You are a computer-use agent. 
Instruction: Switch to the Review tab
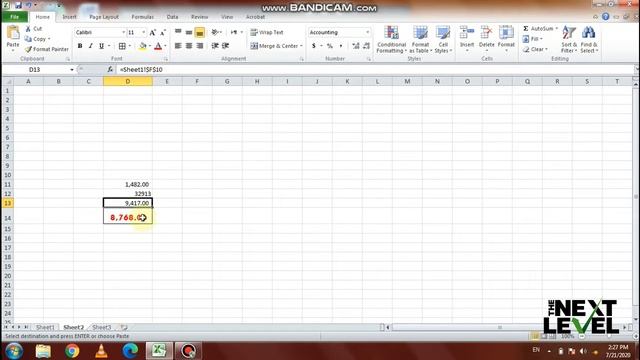click(199, 17)
